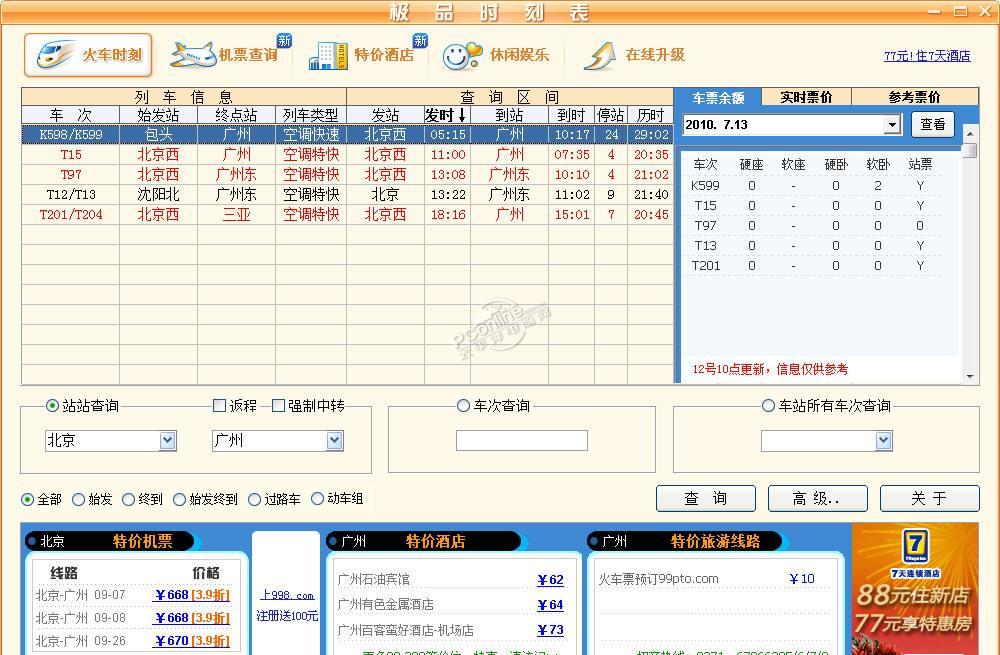Open the 7天连锁酒店 advertisement banner
This screenshot has width=1000, height=655.
pyautogui.click(x=915, y=589)
